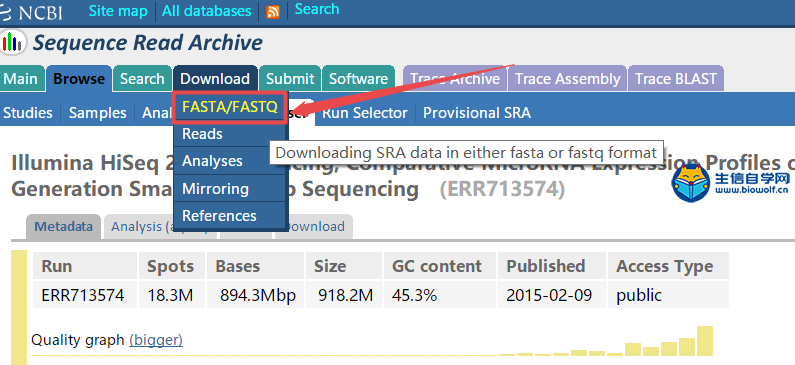795x365 pixels.
Task: Select the Metadata tab
Action: click(63, 227)
